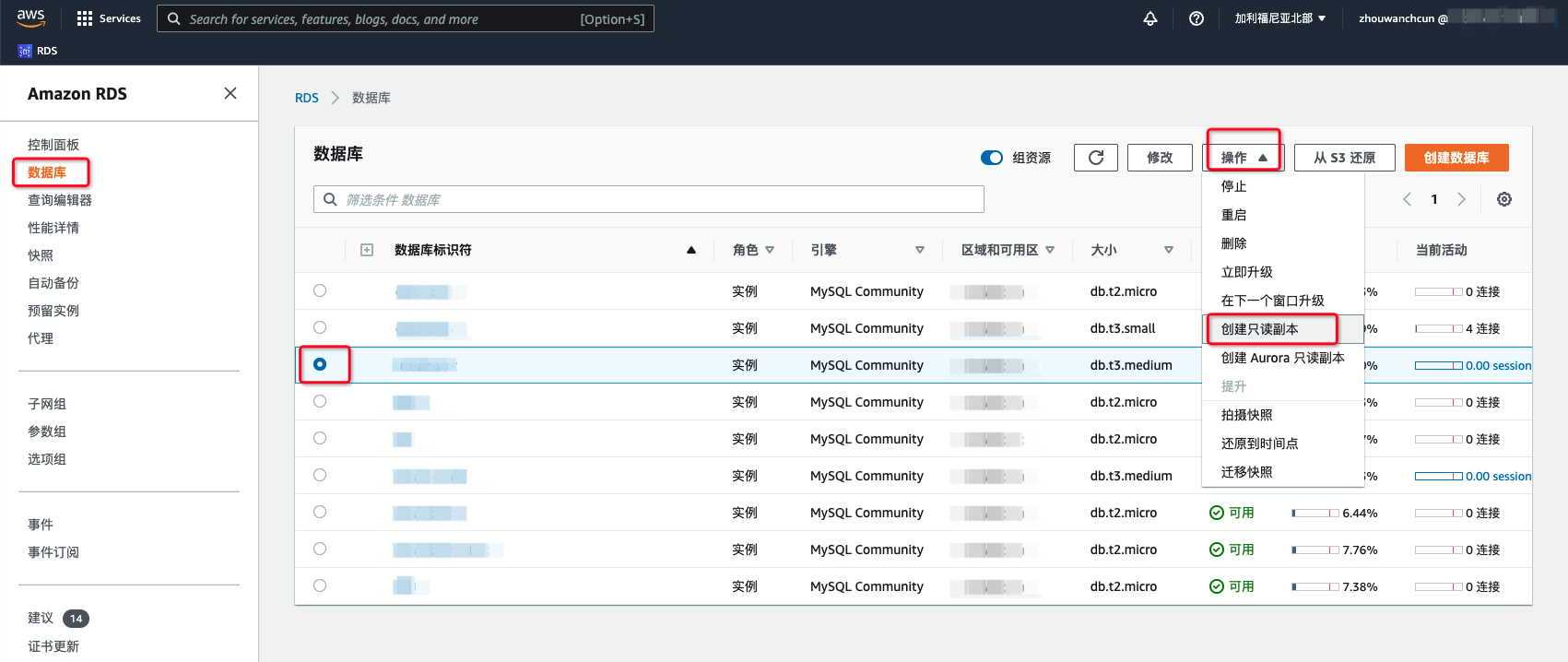This screenshot has width=1568, height=662.
Task: Choose 创建只读副本 menu item
Action: click(x=1282, y=329)
